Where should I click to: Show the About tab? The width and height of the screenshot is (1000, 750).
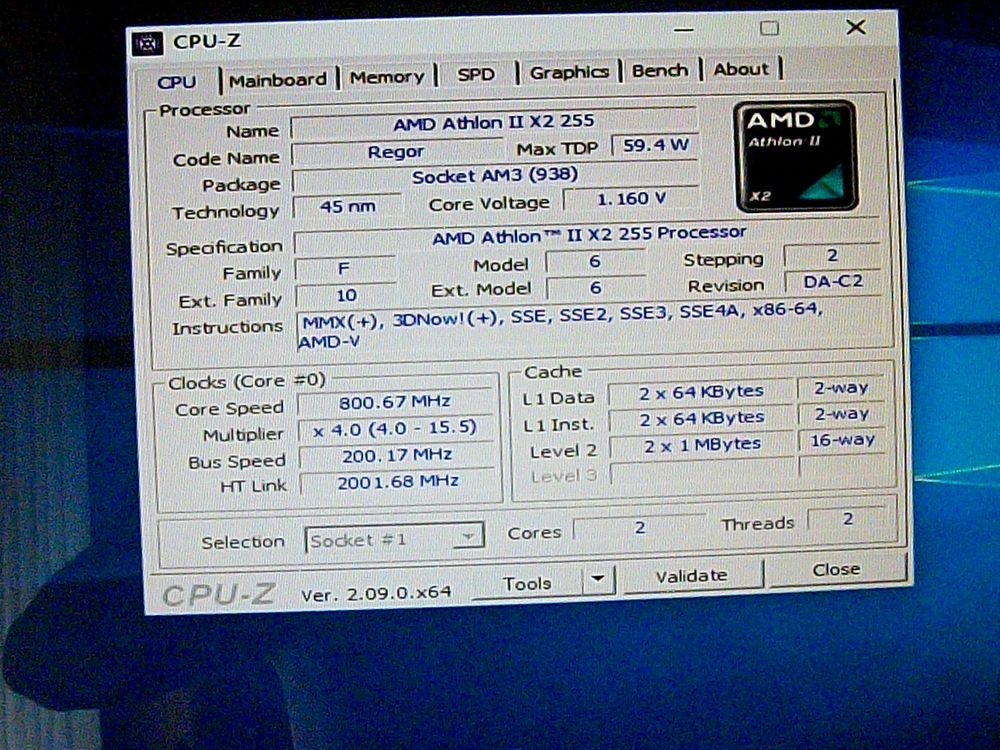coord(741,69)
